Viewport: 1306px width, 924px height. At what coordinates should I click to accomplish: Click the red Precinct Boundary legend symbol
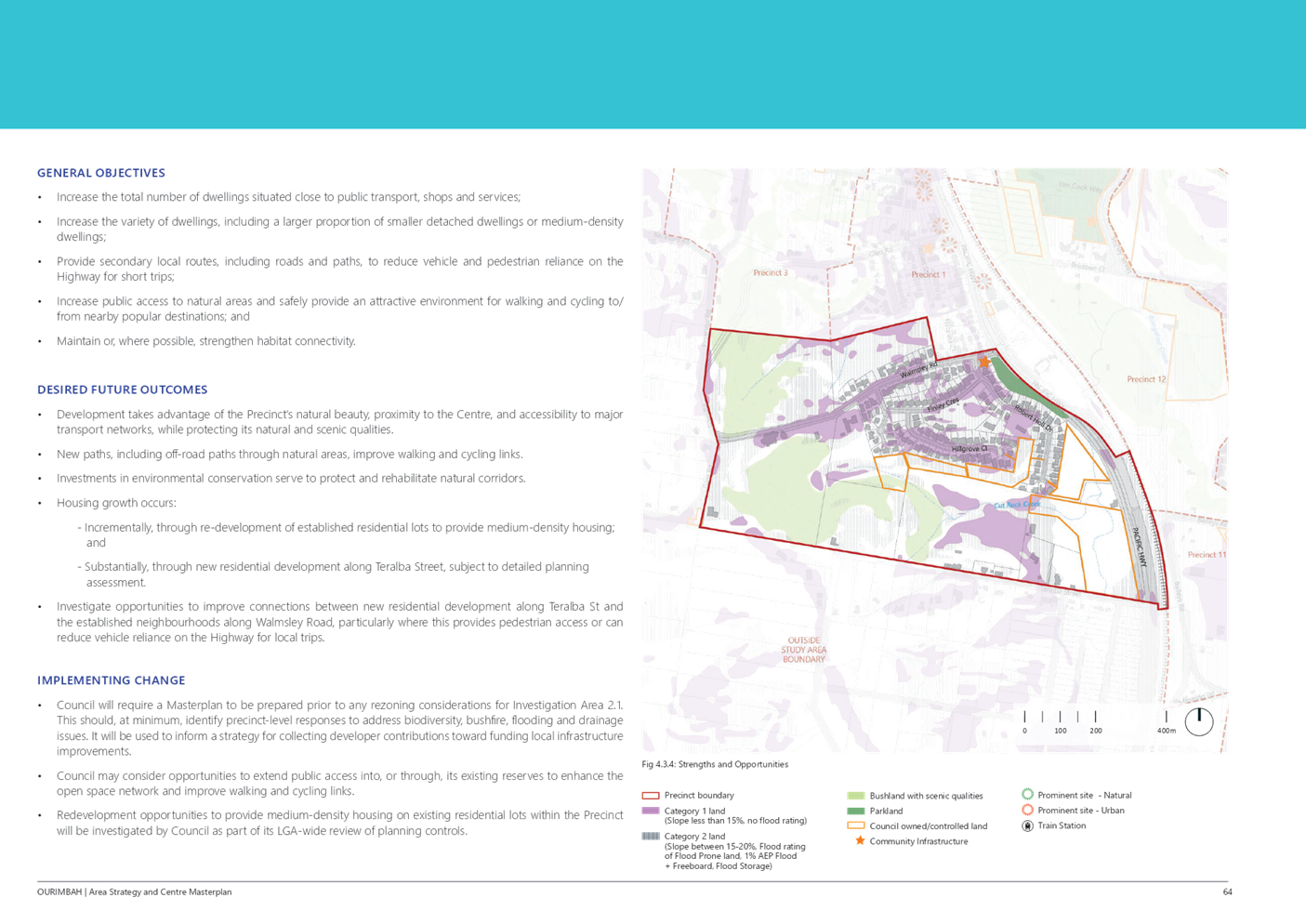point(651,796)
